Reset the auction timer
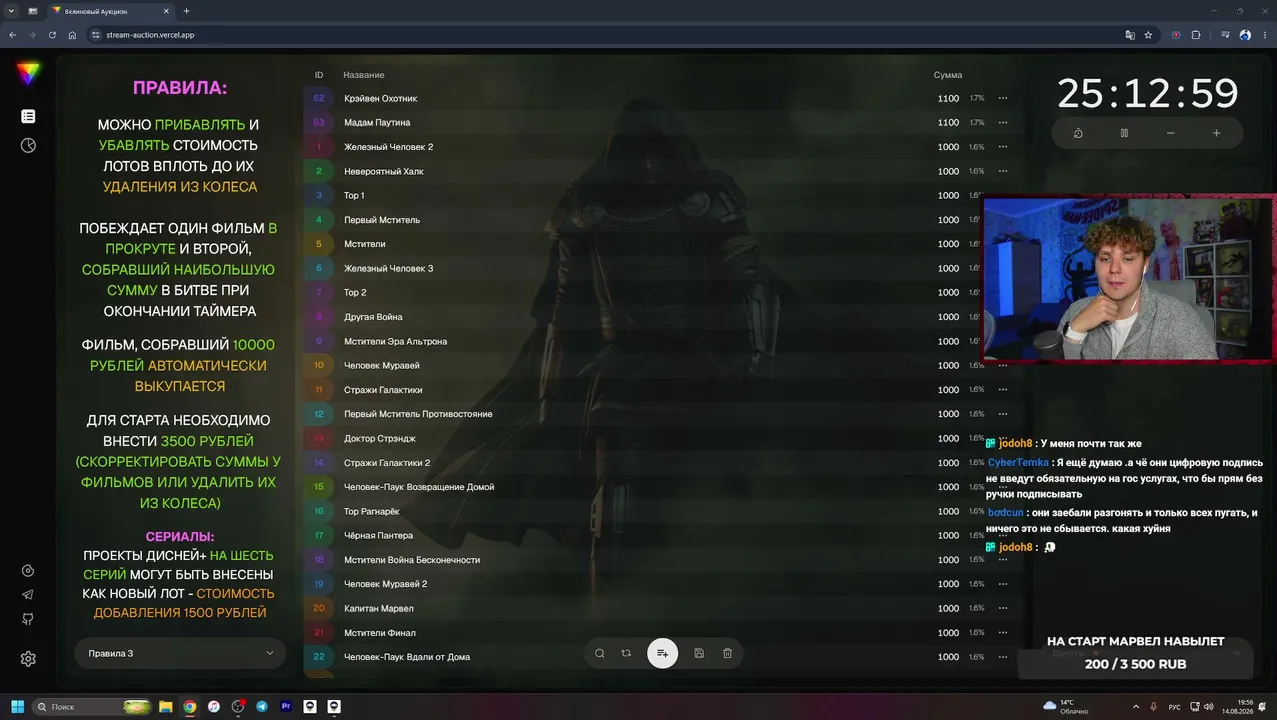The image size is (1277, 720). (x=1078, y=133)
